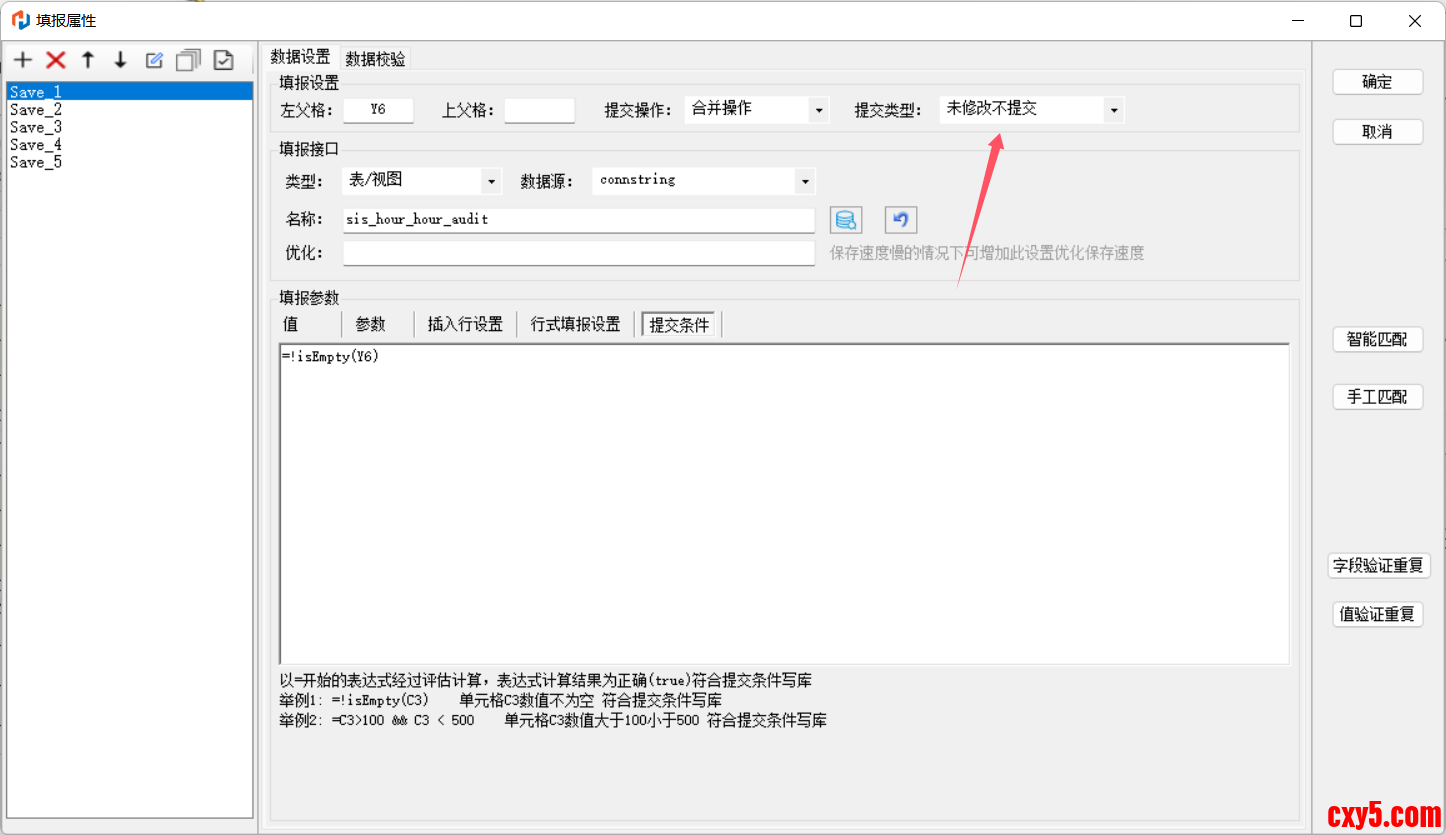Switch to the 数据校验 tab
Viewport: 1446px width, 835px height.
point(375,59)
